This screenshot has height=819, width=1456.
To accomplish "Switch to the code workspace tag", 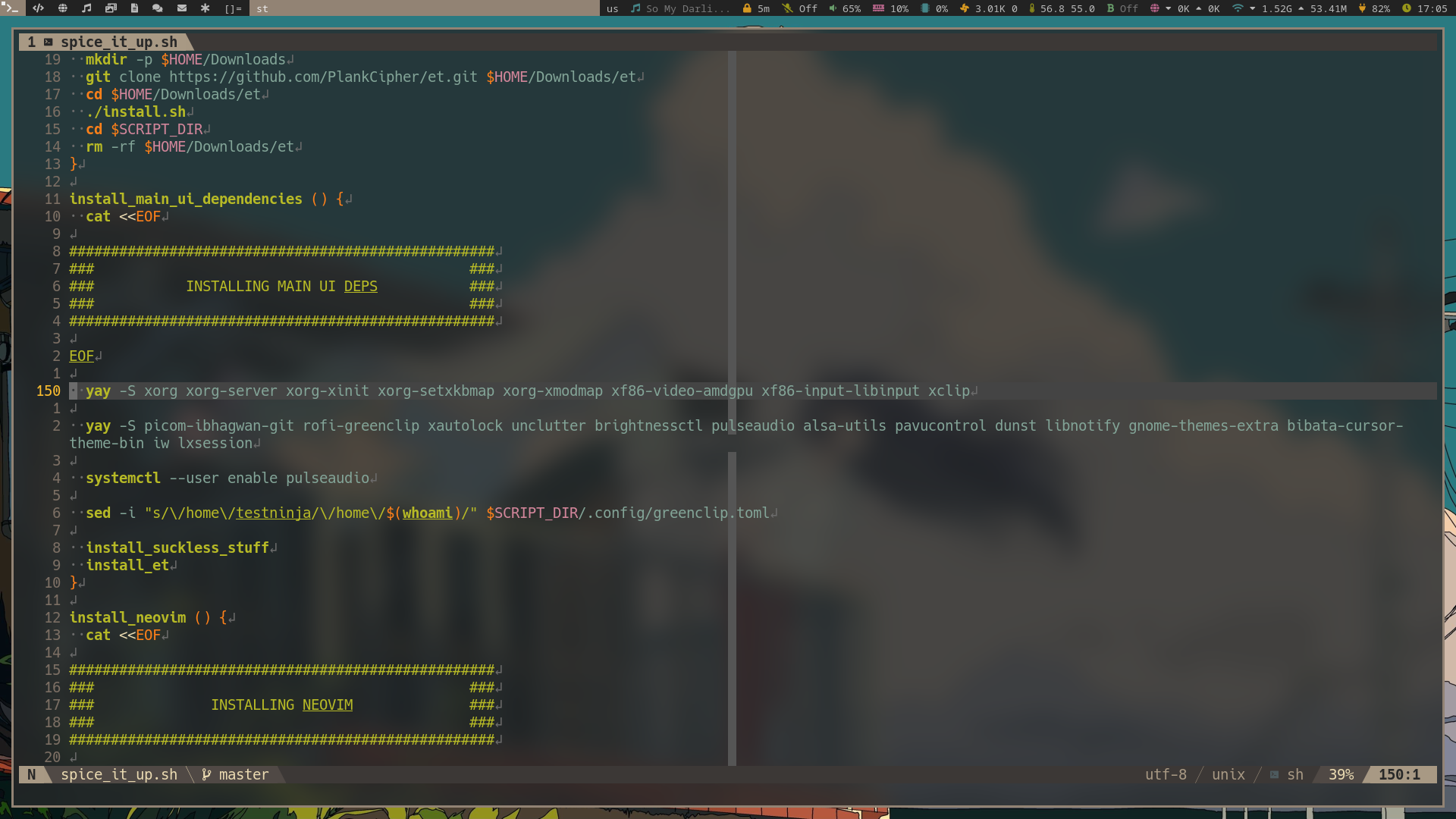I will pos(38,8).
